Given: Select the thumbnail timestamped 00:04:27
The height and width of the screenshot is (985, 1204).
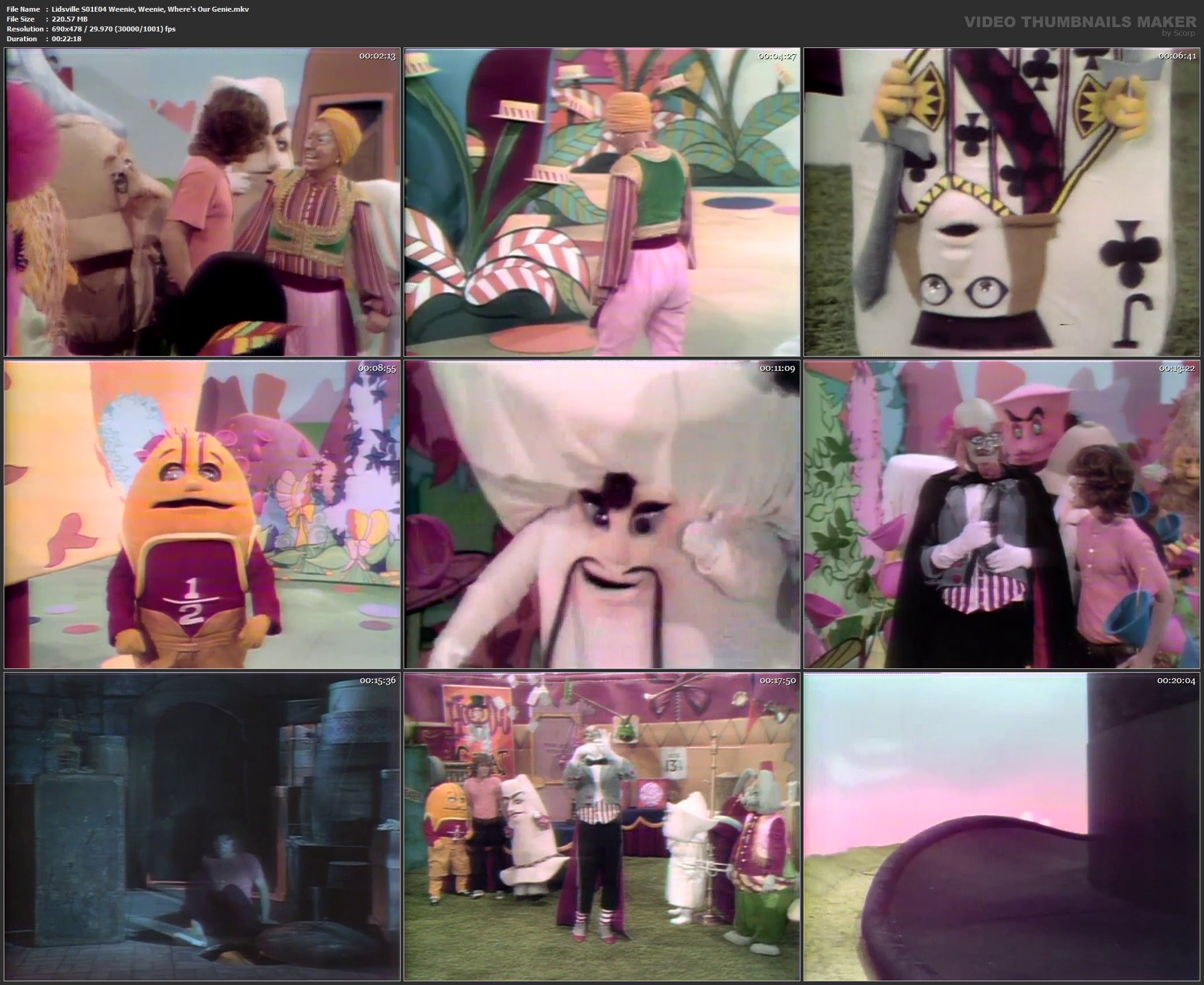Looking at the screenshot, I should pos(602,202).
